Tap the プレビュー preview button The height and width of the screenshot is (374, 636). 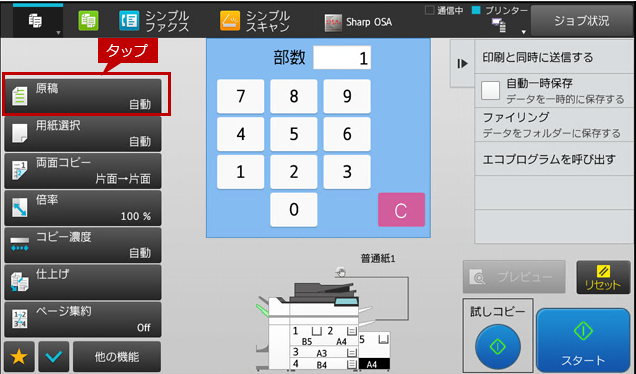click(x=514, y=277)
